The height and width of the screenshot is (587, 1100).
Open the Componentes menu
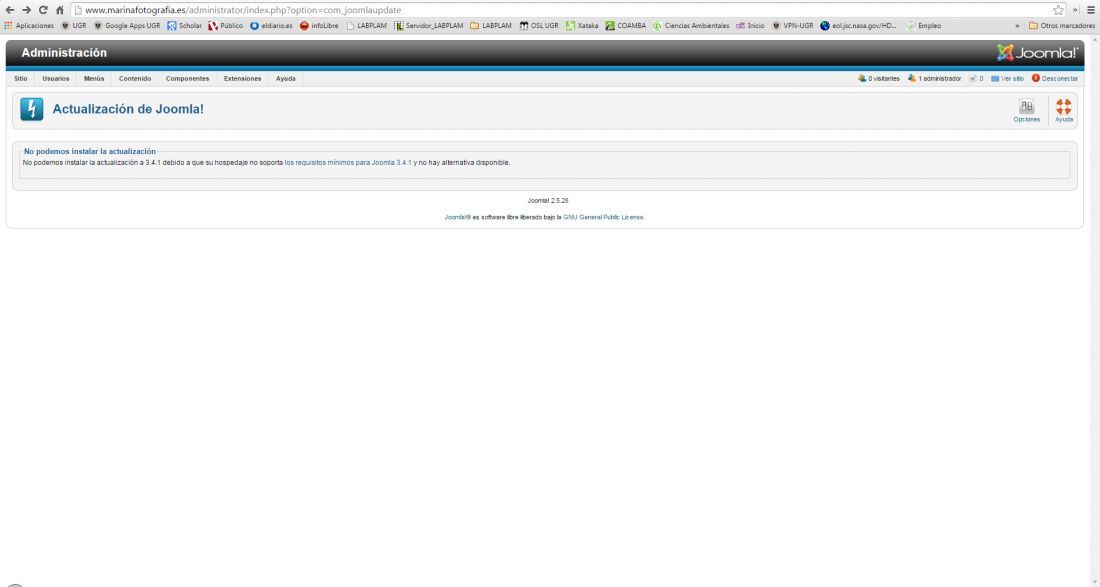(x=187, y=79)
